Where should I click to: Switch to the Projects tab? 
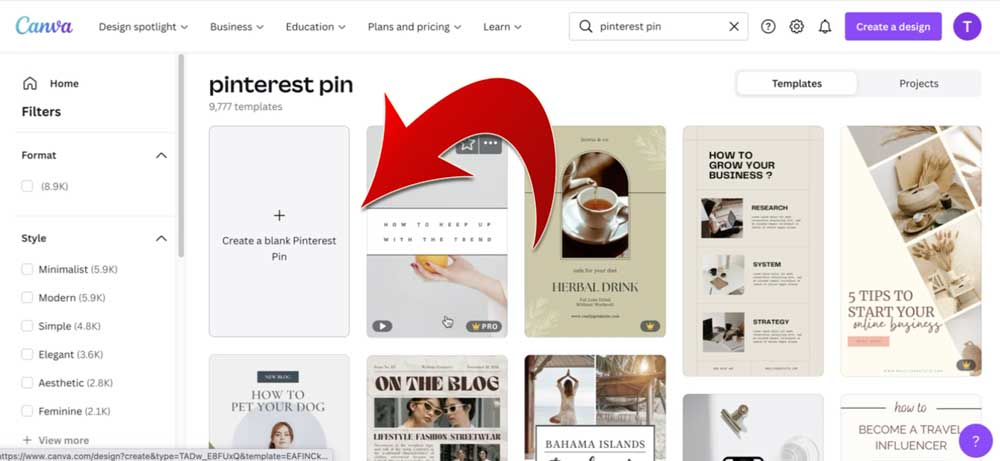point(918,84)
